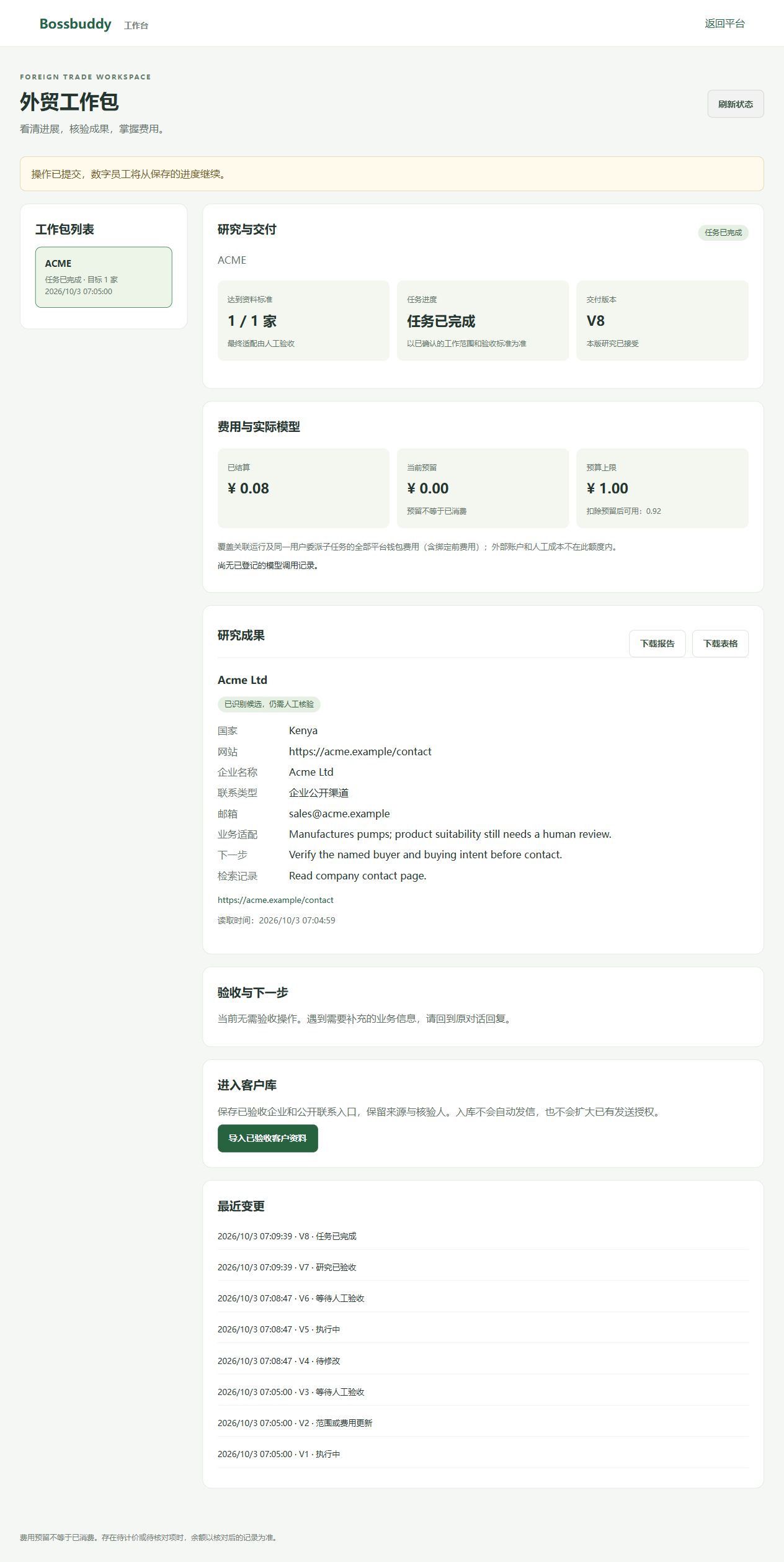Click the V7 · 研究已验收 change entry
This screenshot has width=784, height=1562.
click(x=287, y=1267)
